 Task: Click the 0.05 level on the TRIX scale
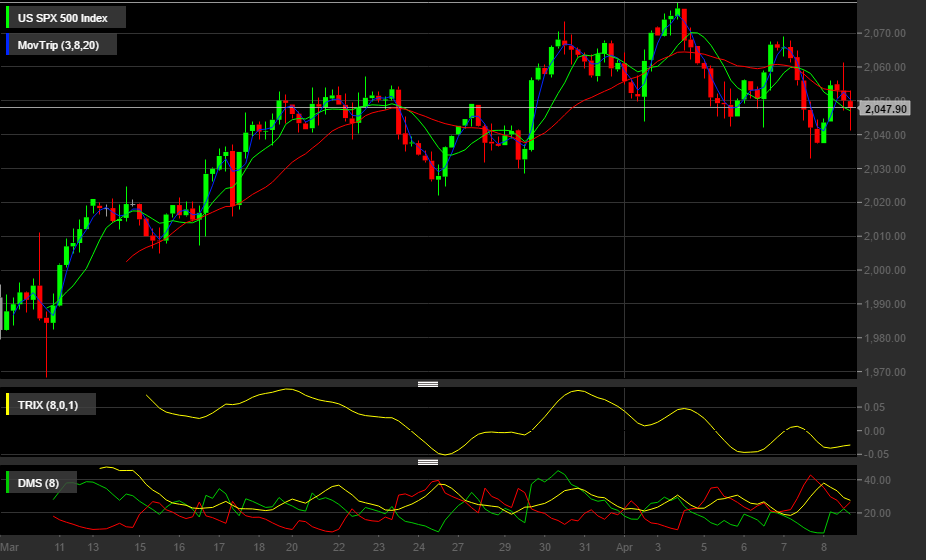pos(874,407)
